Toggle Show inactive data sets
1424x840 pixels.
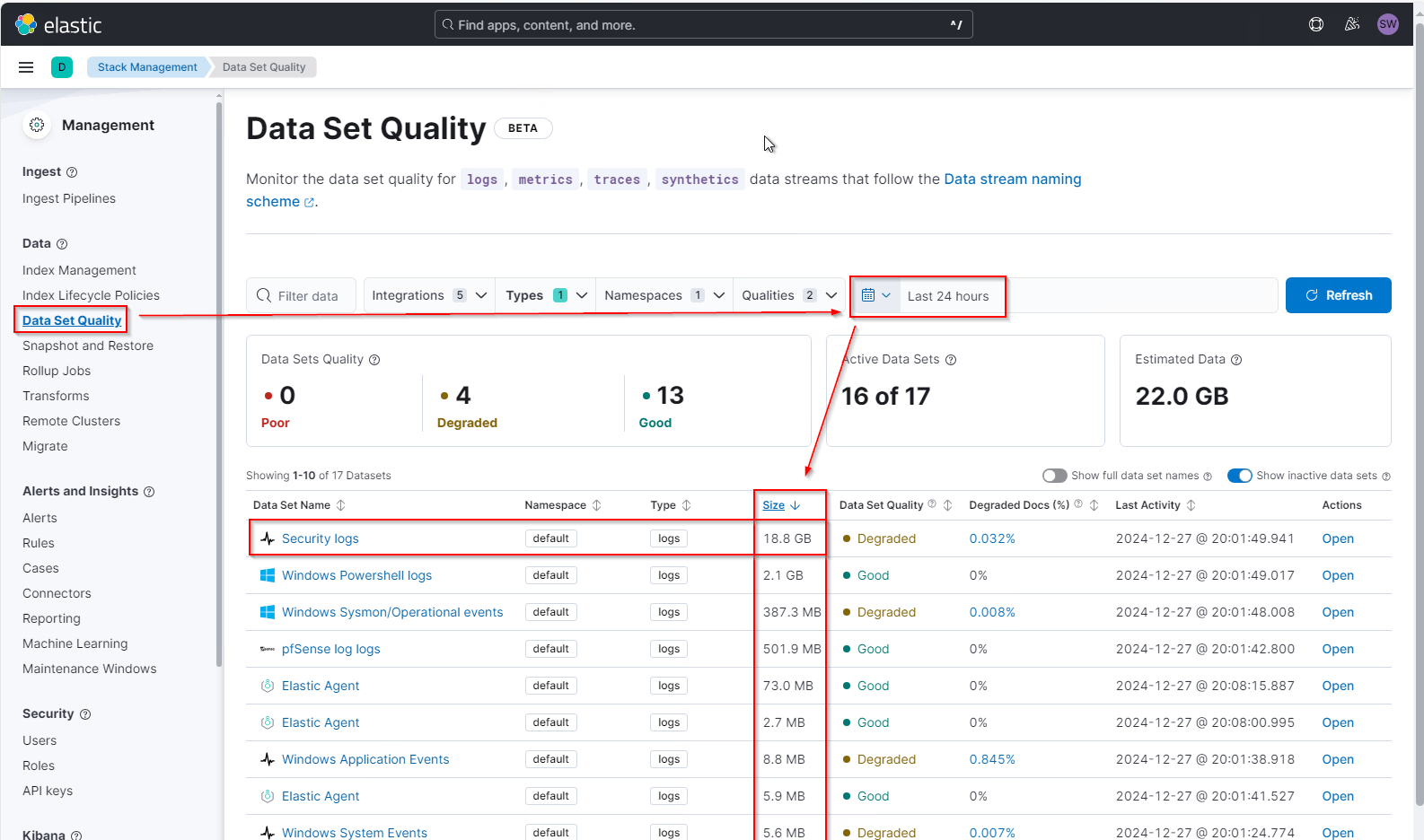point(1239,476)
